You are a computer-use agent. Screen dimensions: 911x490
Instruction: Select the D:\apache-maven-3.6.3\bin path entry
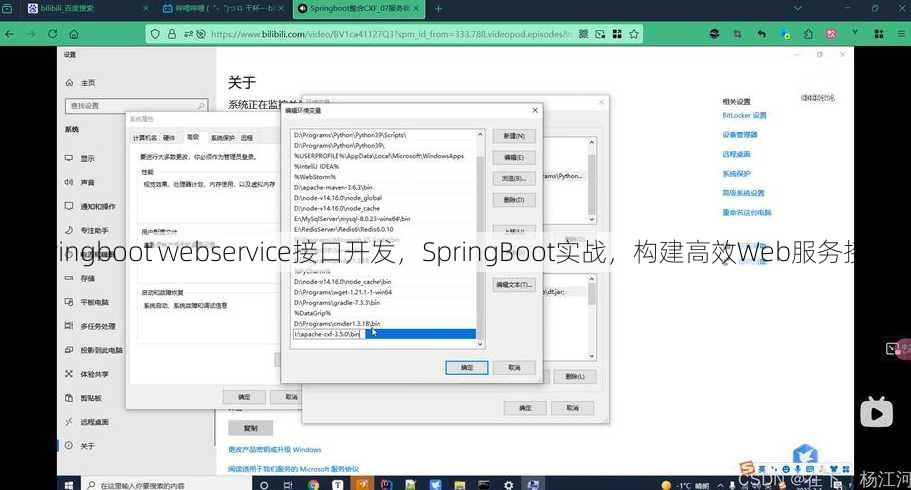point(383,188)
